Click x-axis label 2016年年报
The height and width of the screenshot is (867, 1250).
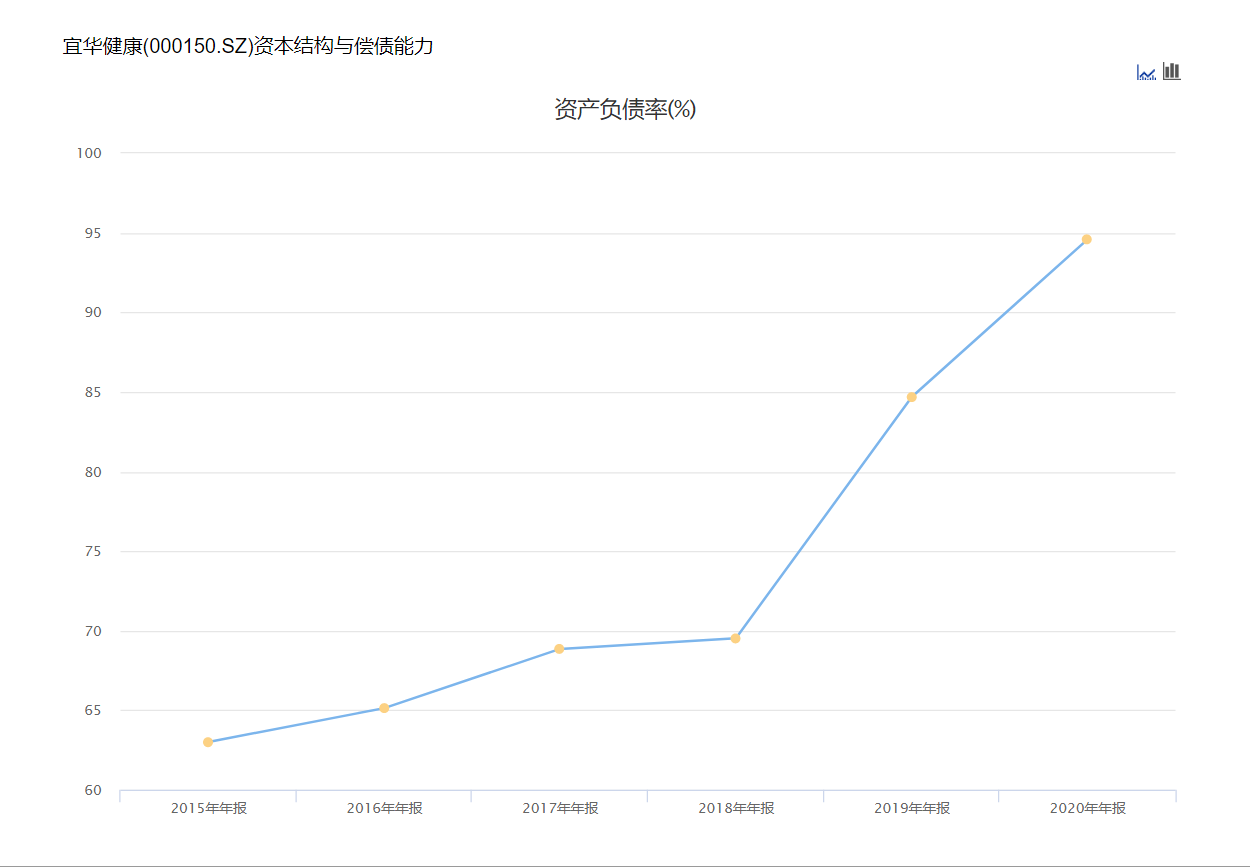(384, 808)
